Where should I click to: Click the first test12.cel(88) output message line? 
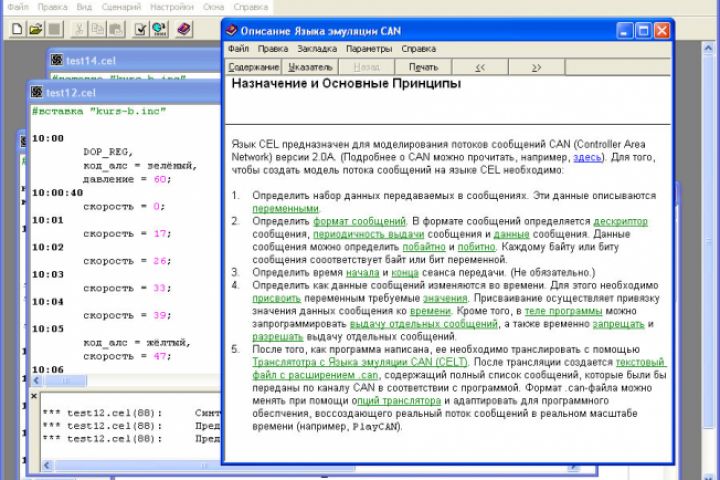click(132, 413)
